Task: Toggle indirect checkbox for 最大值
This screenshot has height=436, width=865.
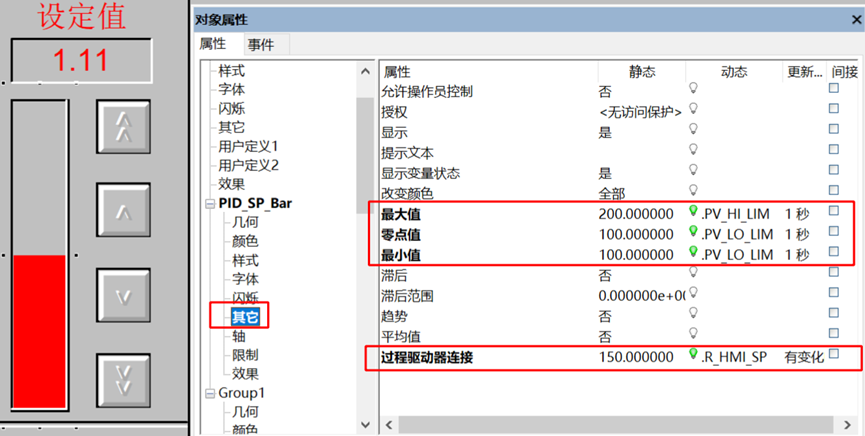Action: tap(834, 211)
